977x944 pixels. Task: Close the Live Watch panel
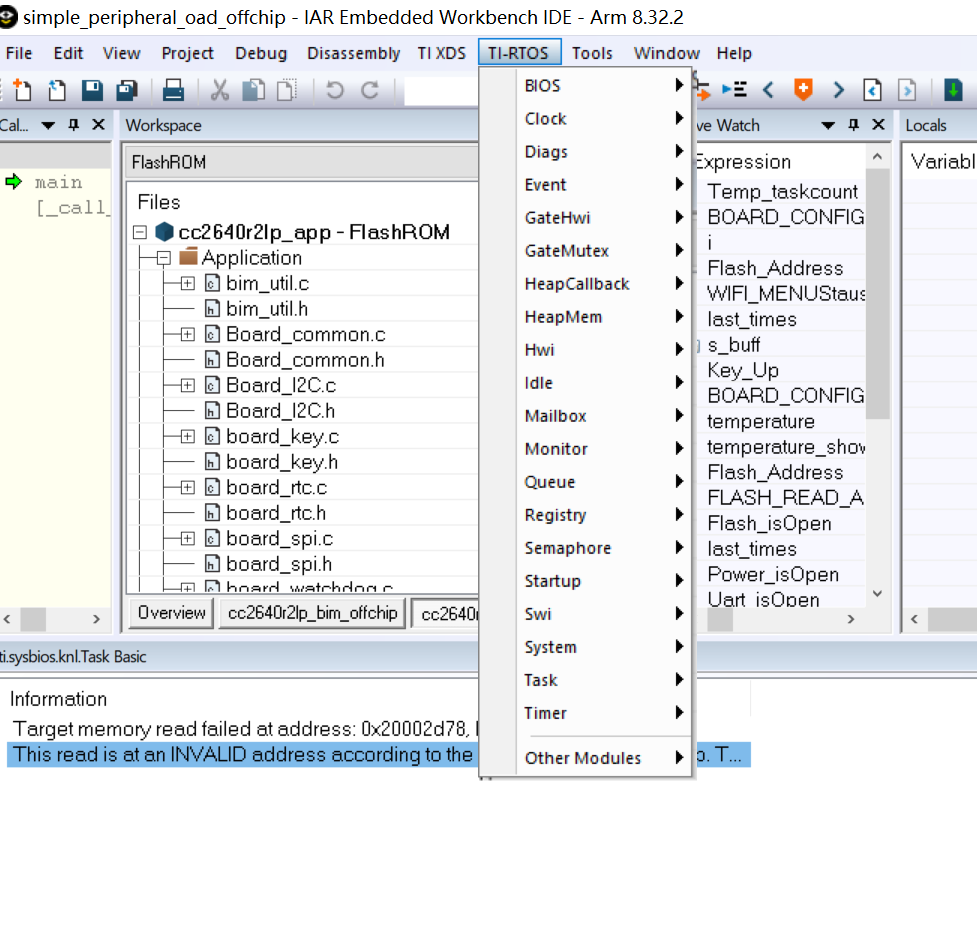click(878, 125)
